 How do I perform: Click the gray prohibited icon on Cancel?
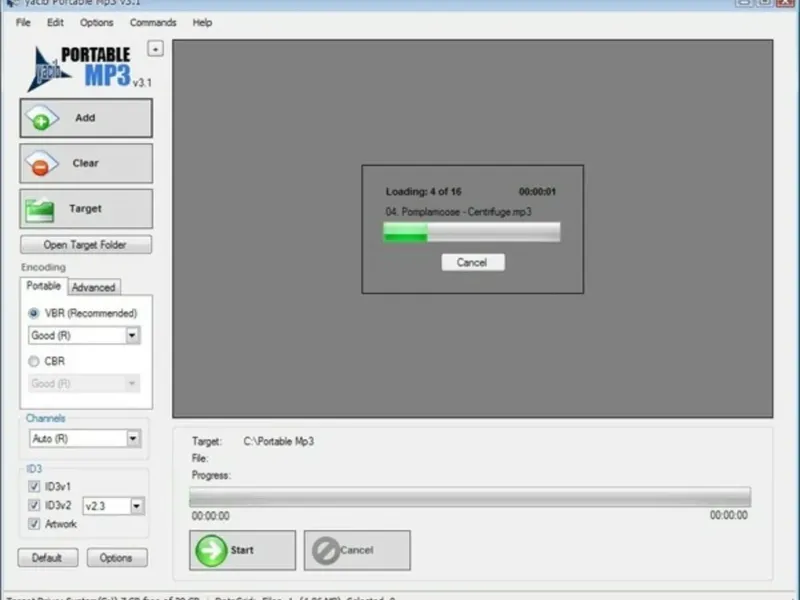(326, 551)
